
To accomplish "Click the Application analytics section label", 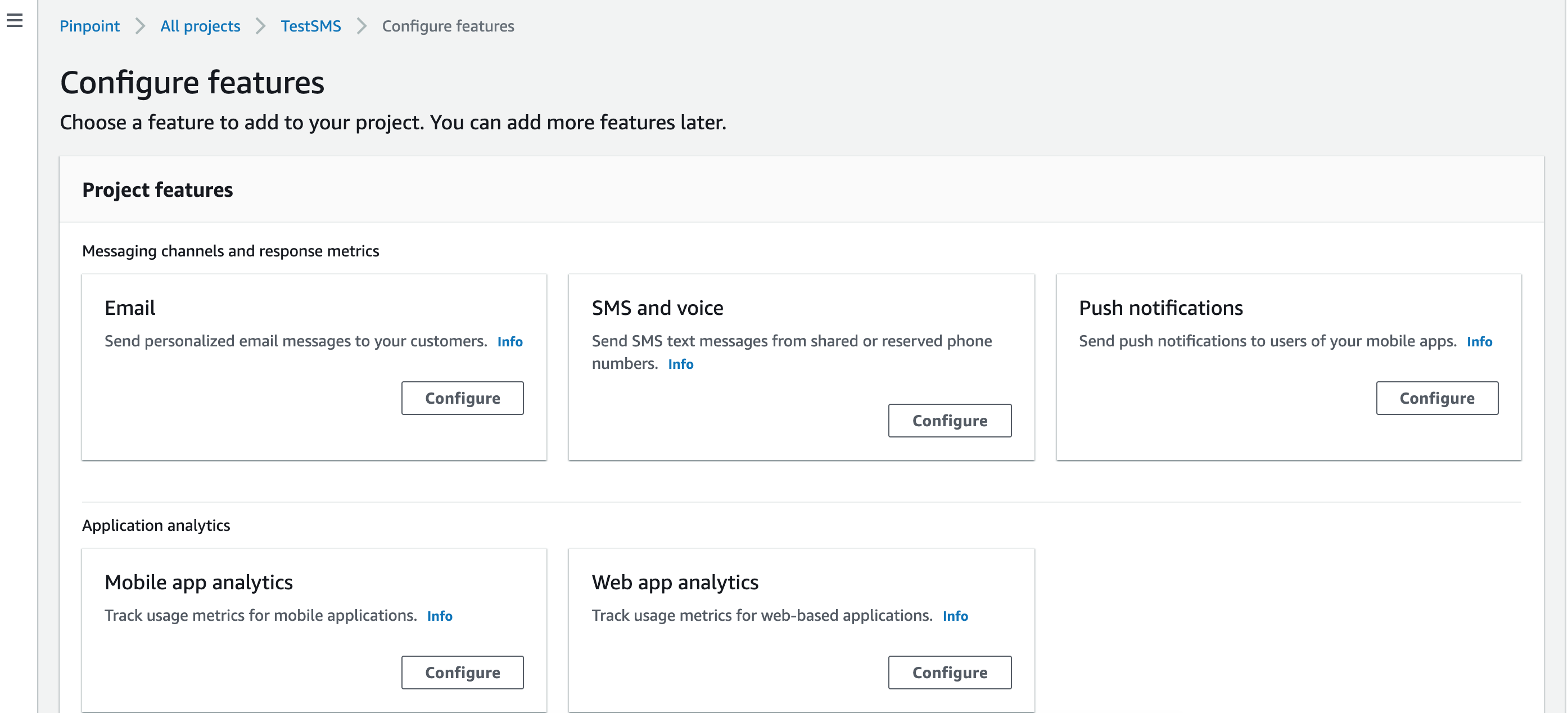I will 156,525.
